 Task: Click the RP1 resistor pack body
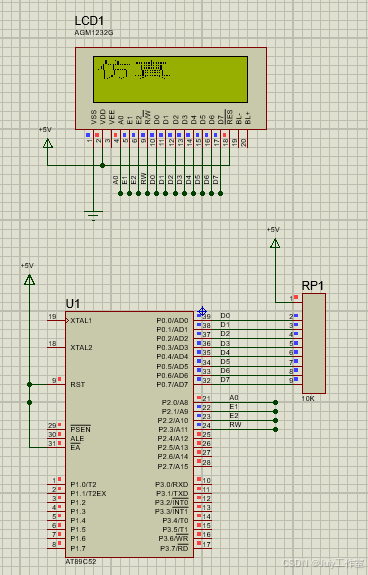(x=314, y=343)
